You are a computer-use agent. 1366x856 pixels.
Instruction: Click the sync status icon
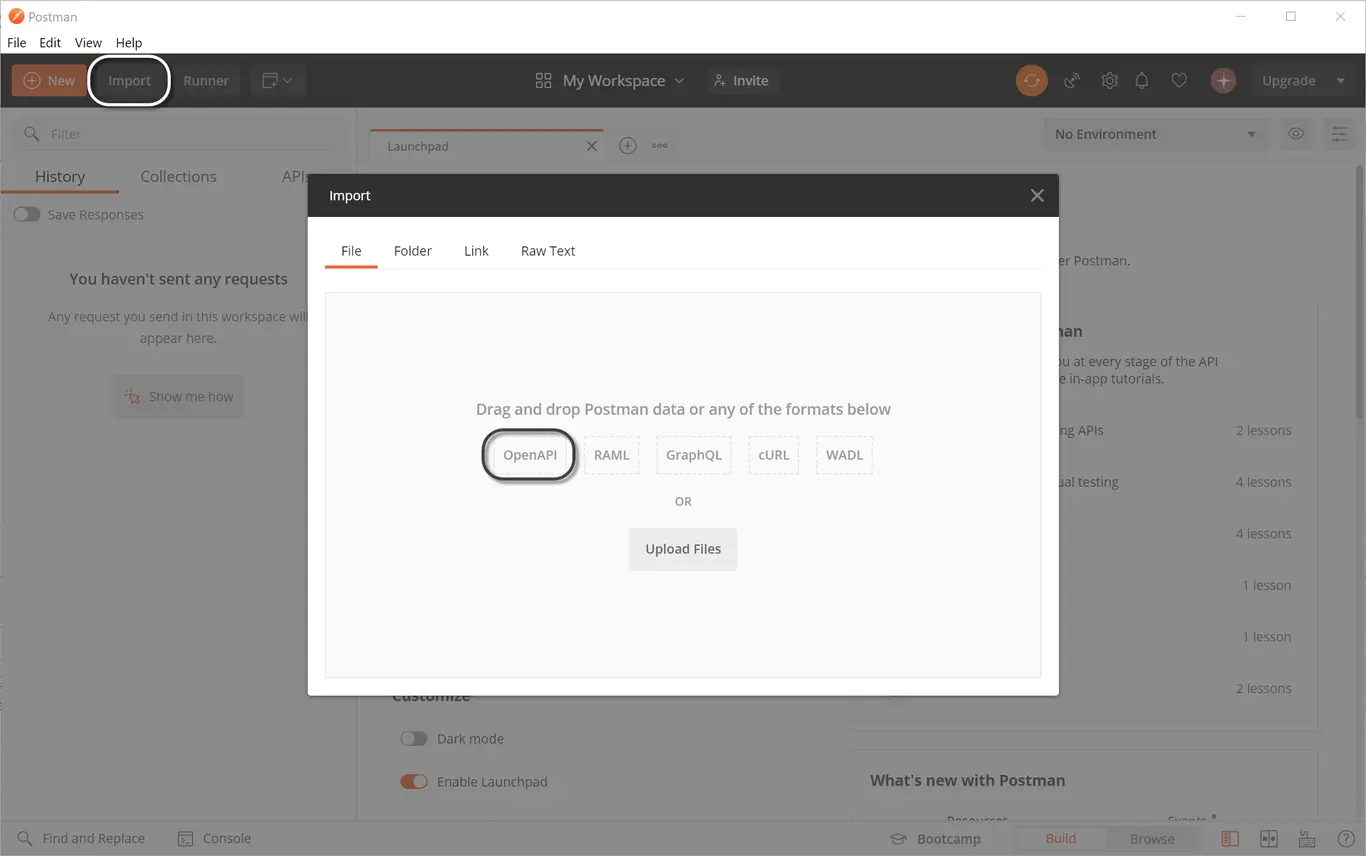[x=1031, y=81]
